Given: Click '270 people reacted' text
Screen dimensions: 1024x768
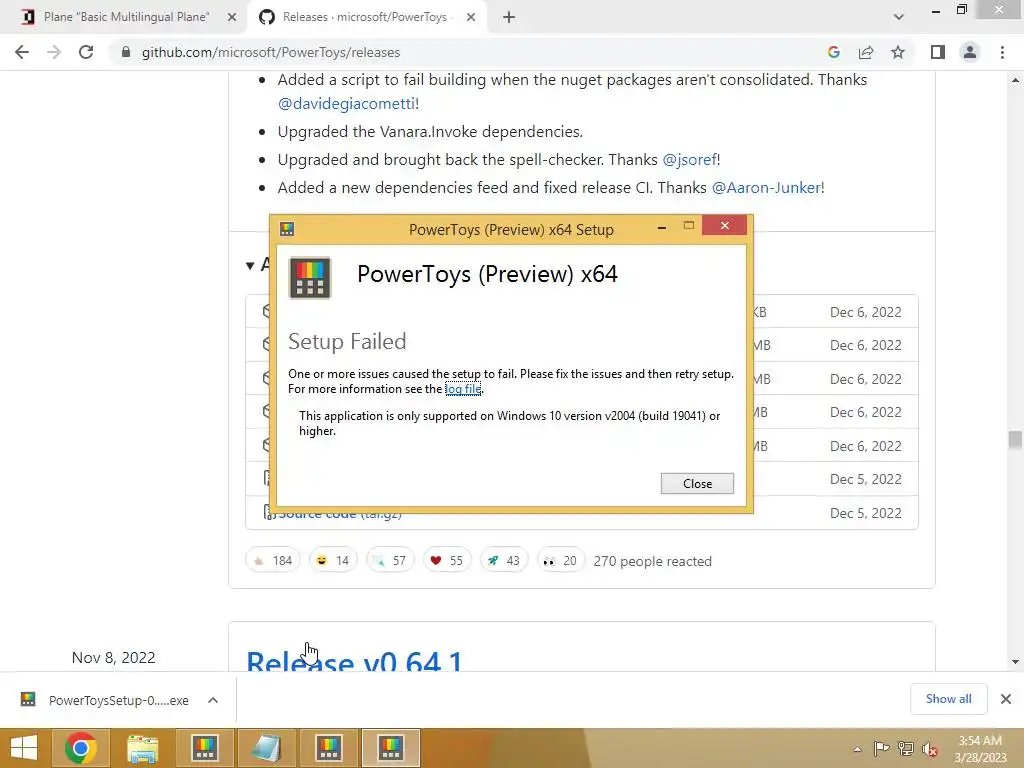Looking at the screenshot, I should pos(652,561).
